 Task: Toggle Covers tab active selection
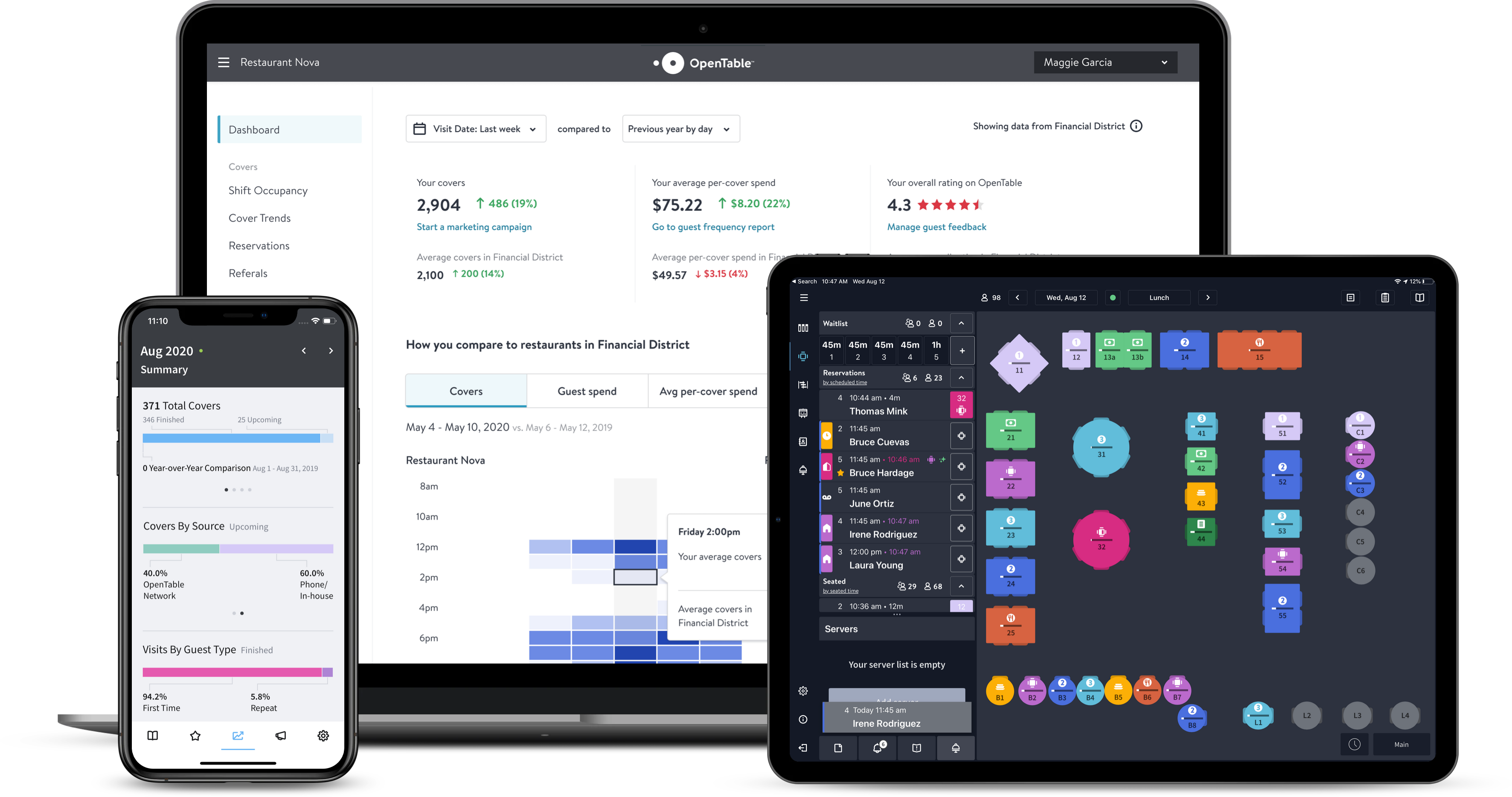(x=465, y=390)
